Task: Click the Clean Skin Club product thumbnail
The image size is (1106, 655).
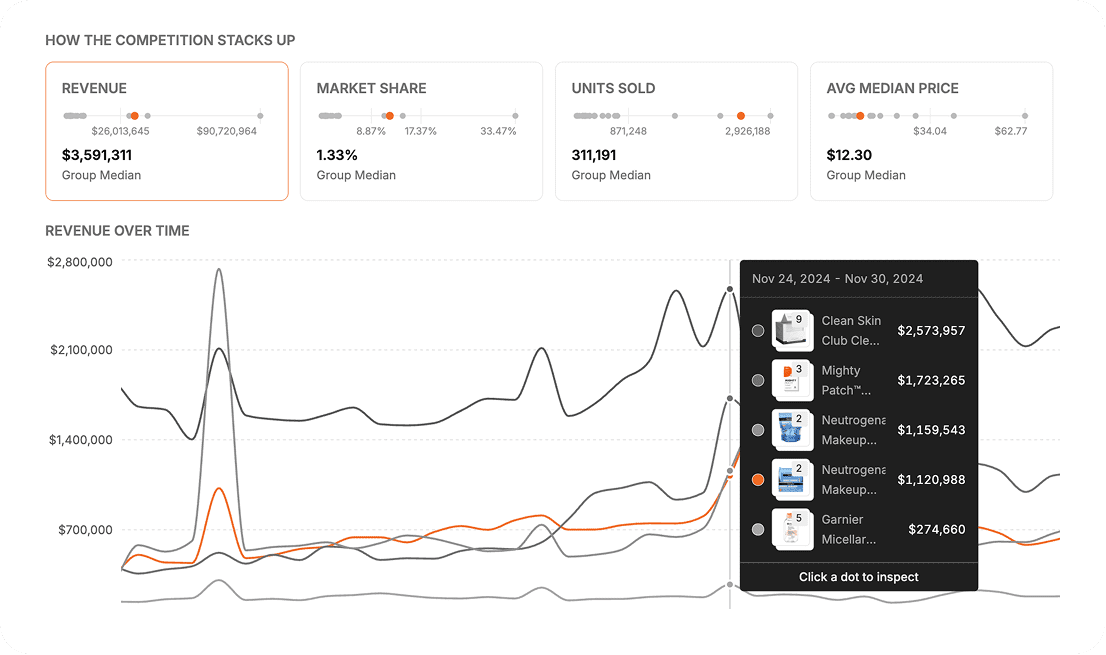Action: pyautogui.click(x=792, y=331)
